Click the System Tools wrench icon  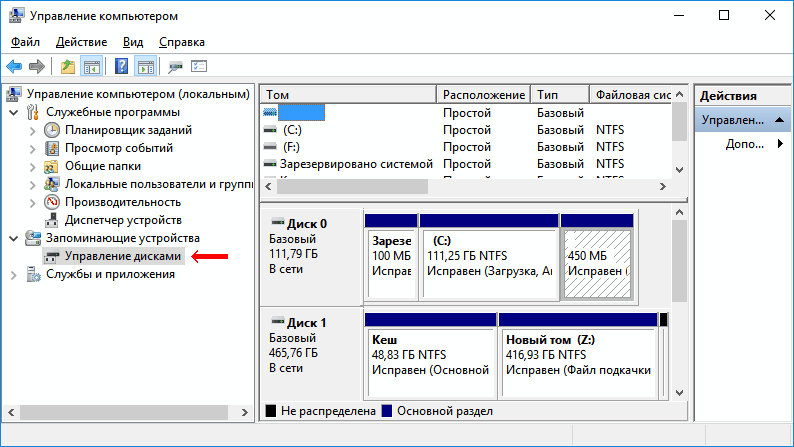(x=33, y=112)
